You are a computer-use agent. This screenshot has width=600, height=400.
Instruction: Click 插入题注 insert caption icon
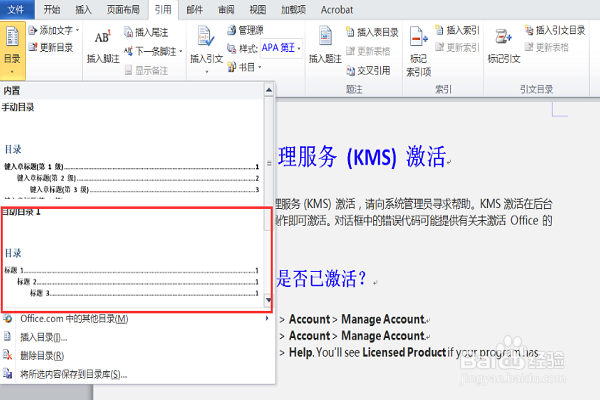pos(325,36)
